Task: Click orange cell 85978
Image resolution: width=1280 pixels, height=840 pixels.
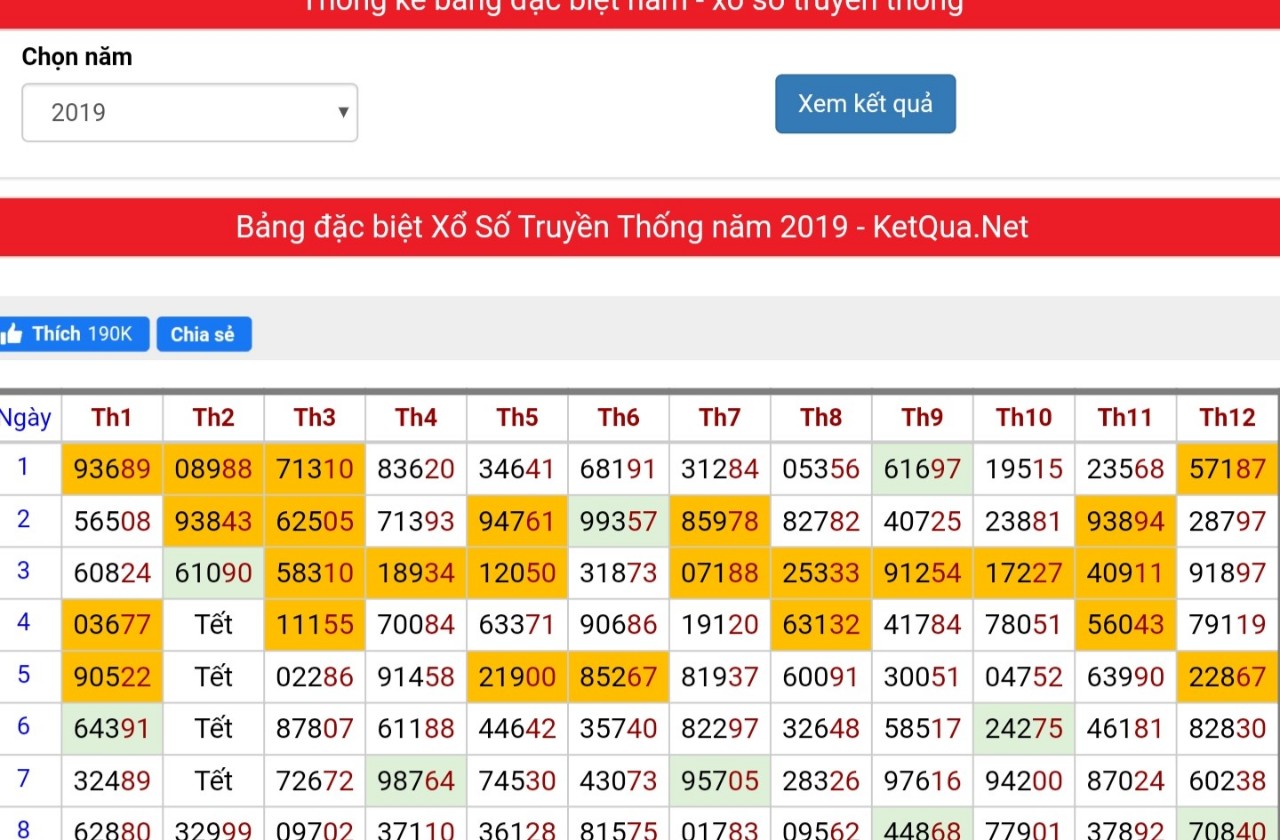Action: 720,521
